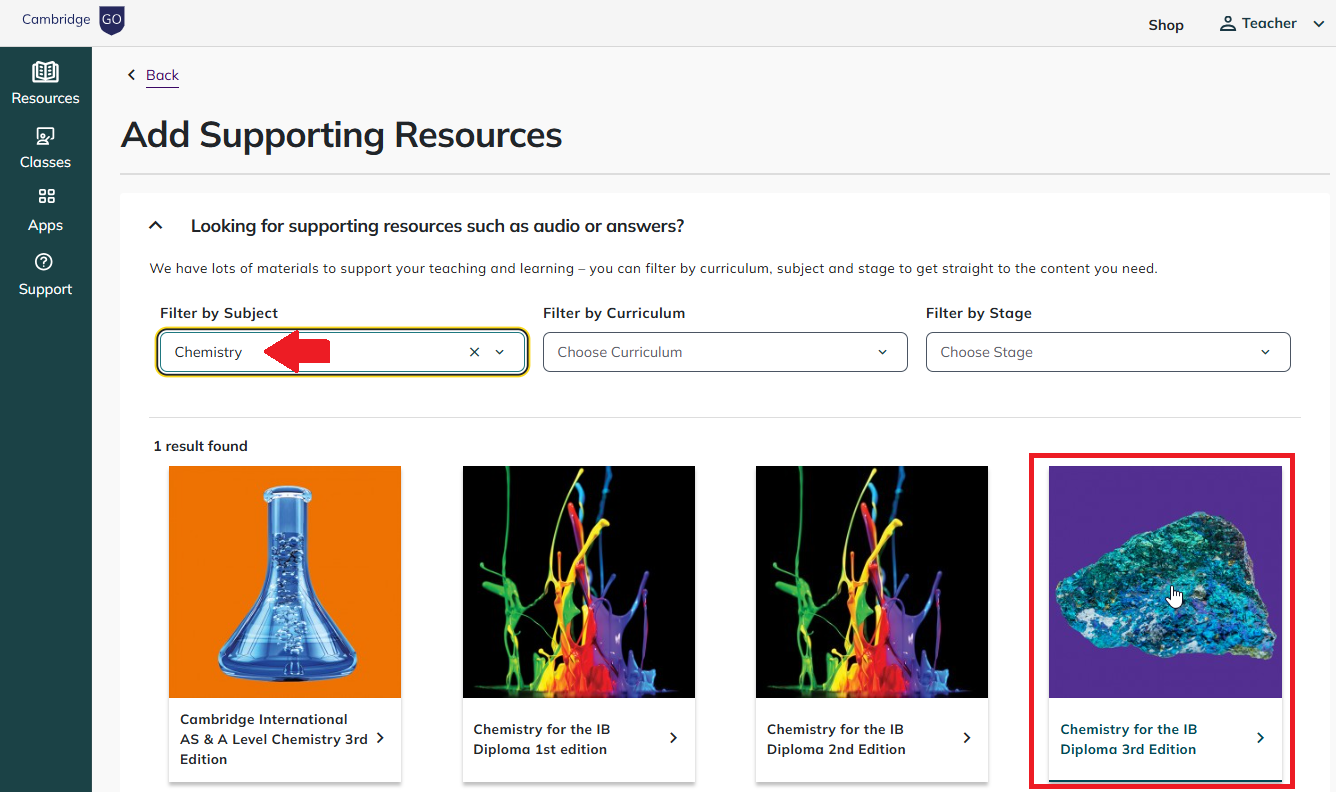Click the 'Filter by Subject' label
The image size is (1336, 792).
(219, 313)
